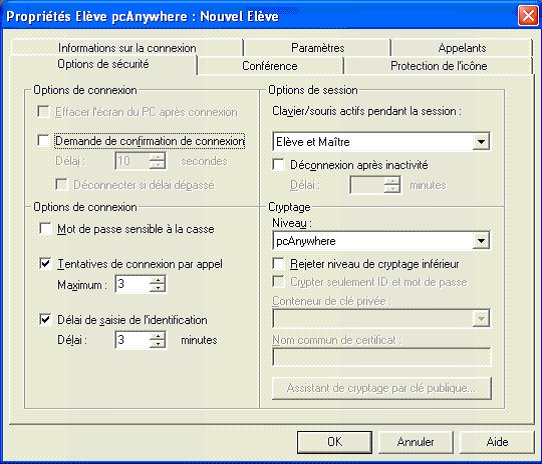Enable Déconnexion après inactivité option

click(x=278, y=165)
